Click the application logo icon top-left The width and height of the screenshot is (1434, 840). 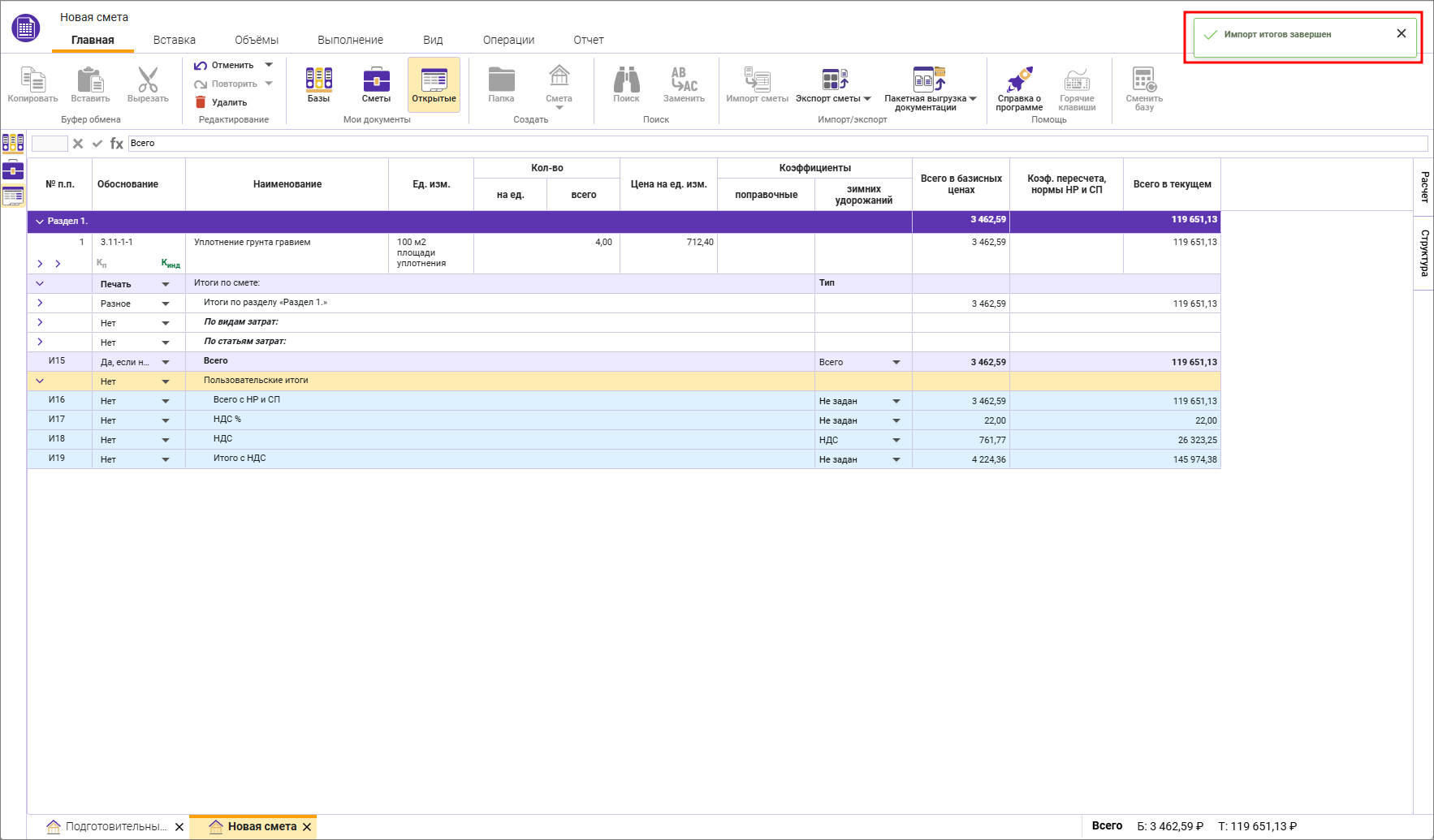pyautogui.click(x=26, y=28)
